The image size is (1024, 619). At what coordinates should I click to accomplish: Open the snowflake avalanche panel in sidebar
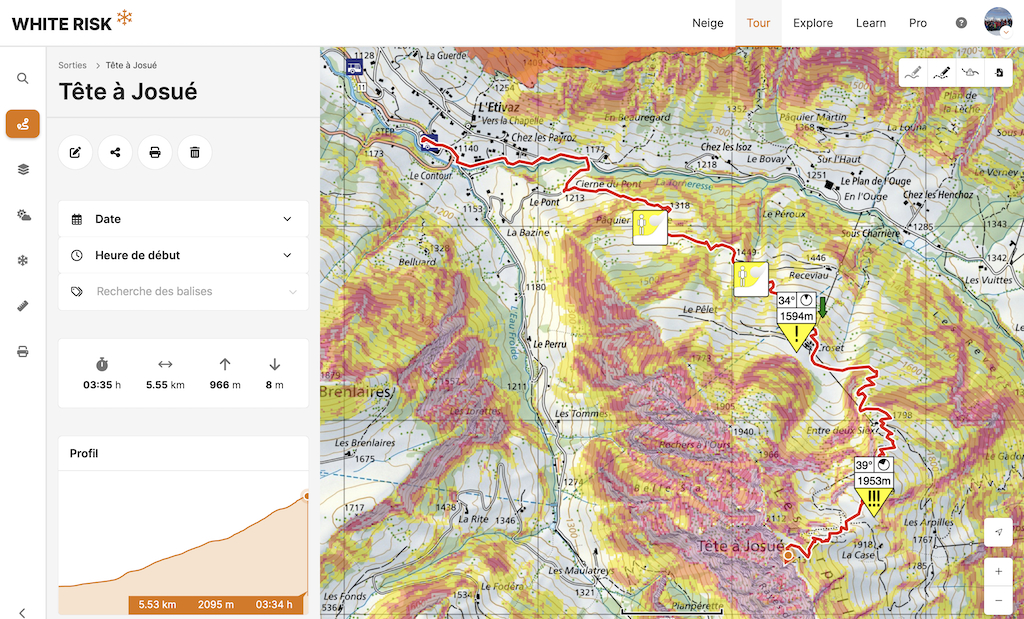(23, 260)
